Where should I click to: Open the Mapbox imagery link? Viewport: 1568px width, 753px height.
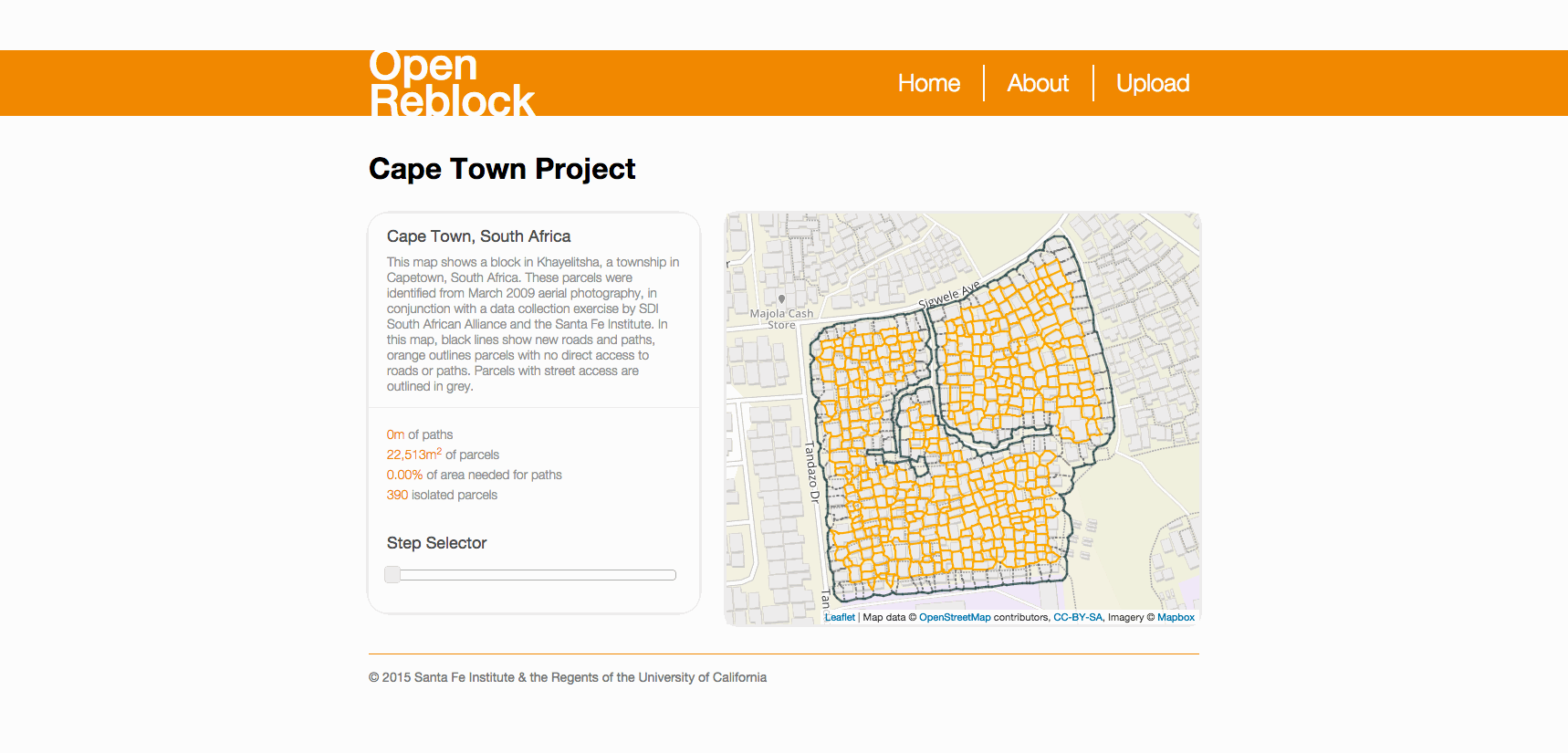pos(1176,618)
